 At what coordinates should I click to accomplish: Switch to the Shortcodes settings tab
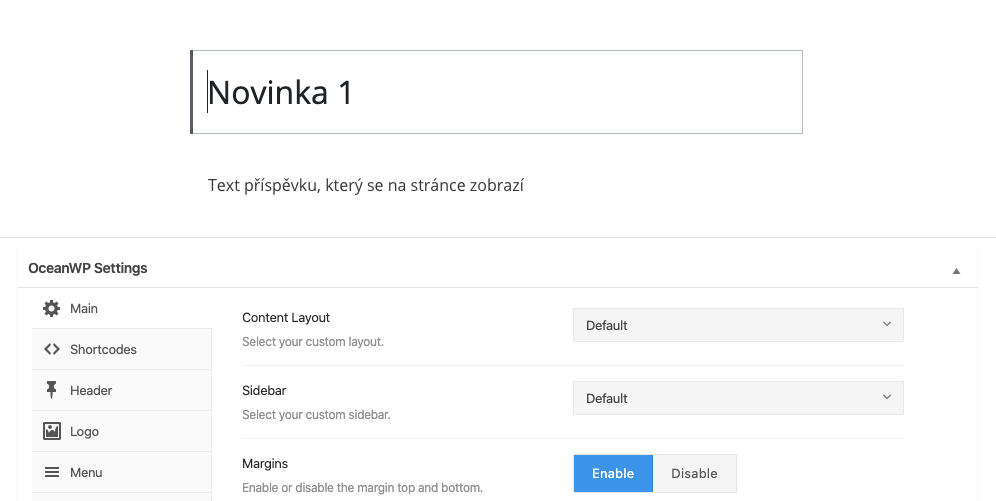[x=122, y=349]
